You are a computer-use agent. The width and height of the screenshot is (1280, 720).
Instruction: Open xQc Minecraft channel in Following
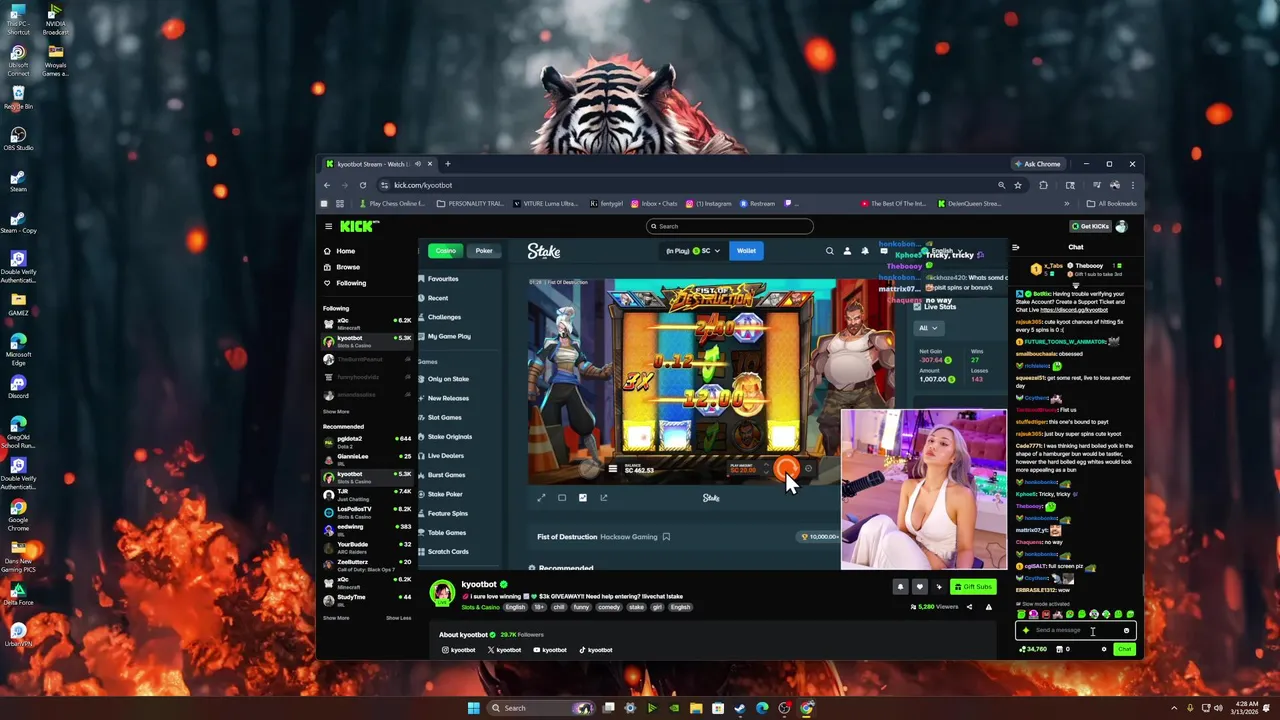click(366, 323)
